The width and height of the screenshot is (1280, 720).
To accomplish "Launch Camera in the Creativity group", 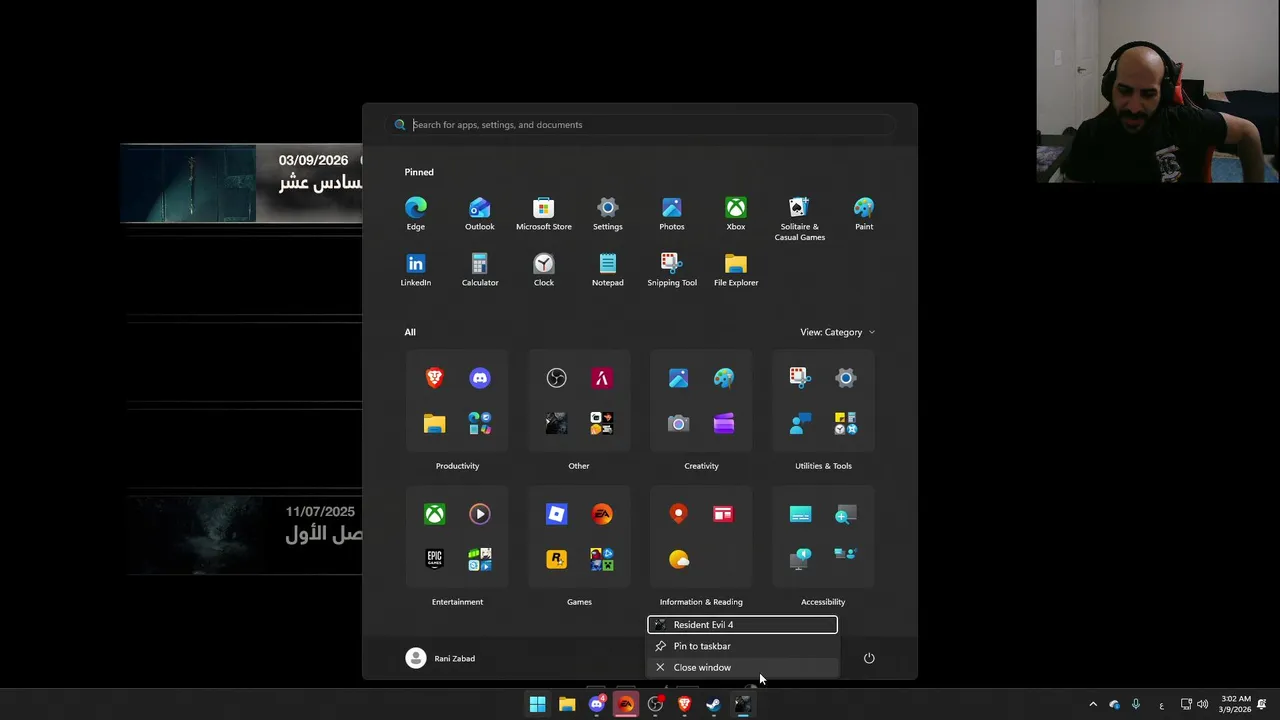I will pyautogui.click(x=679, y=424).
